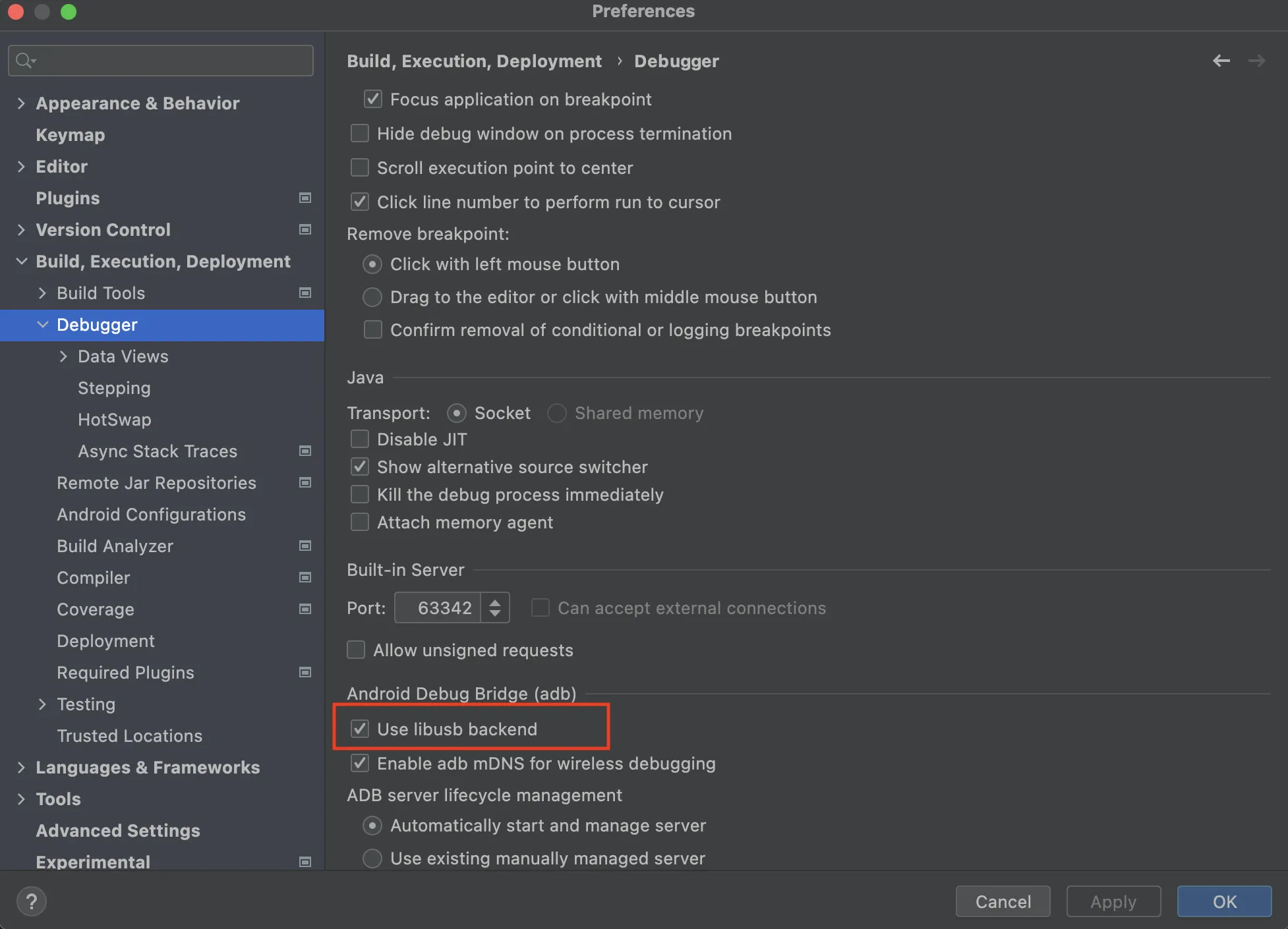This screenshot has width=1288, height=929.
Task: Increase the port number with stepper
Action: [495, 601]
